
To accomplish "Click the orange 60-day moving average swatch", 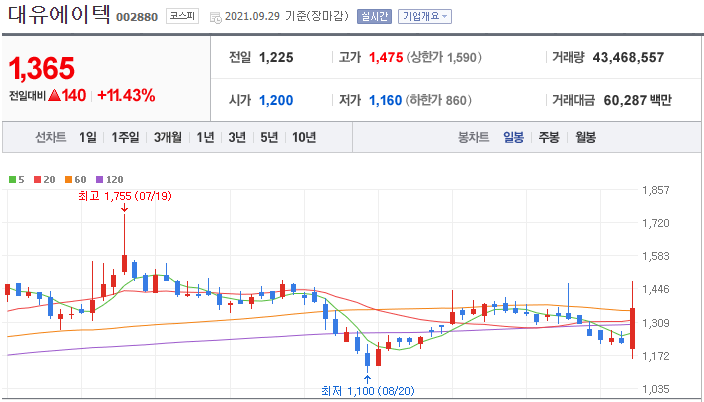I will click(x=68, y=180).
